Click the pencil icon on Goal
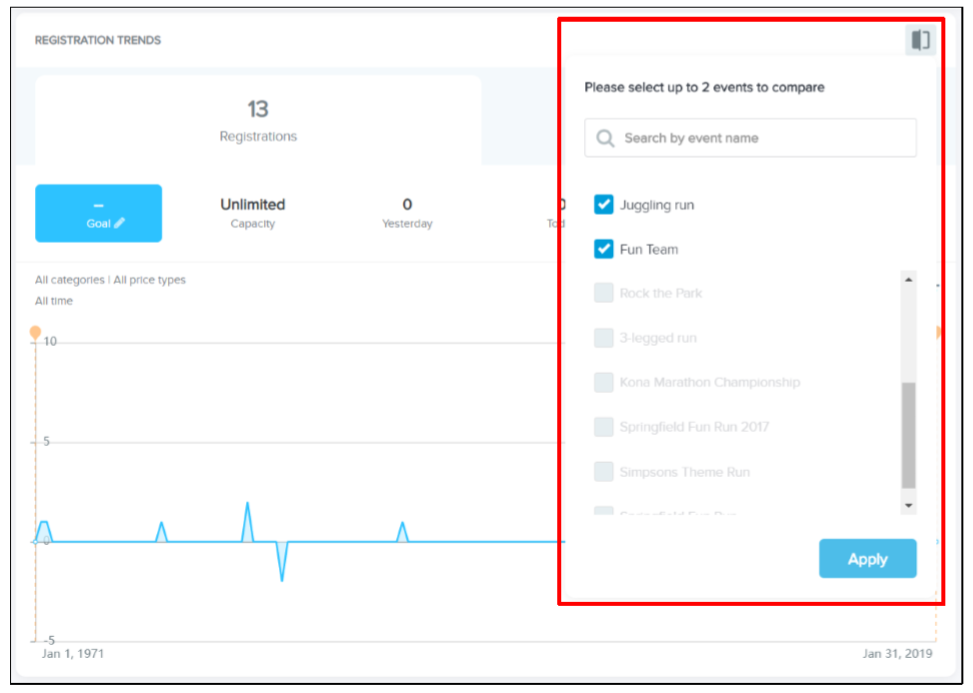This screenshot has height=693, width=973. 120,224
